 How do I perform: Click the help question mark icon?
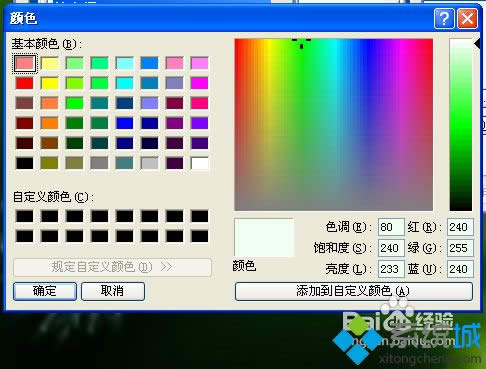pyautogui.click(x=444, y=19)
